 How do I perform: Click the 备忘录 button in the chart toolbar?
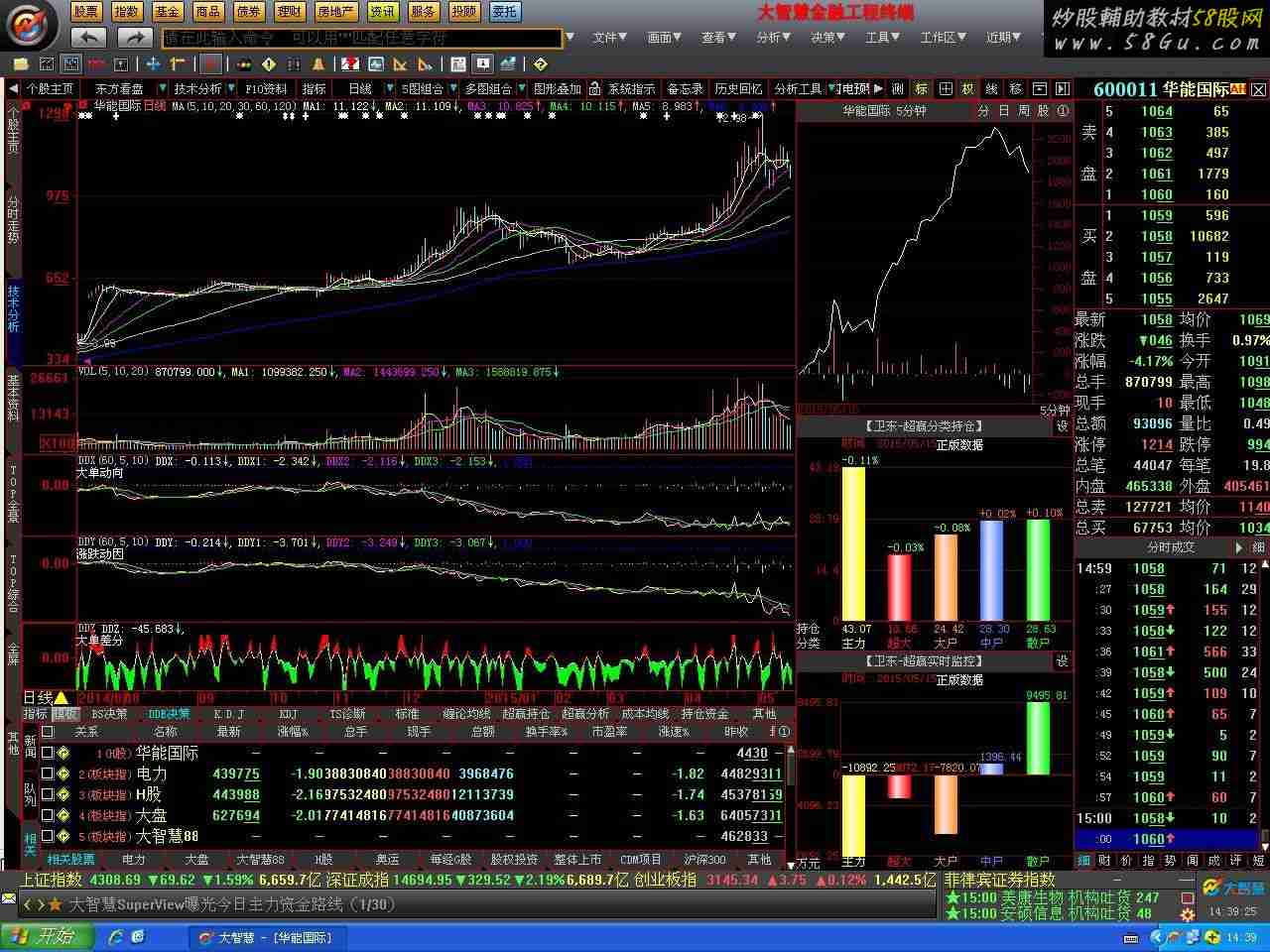[685, 89]
